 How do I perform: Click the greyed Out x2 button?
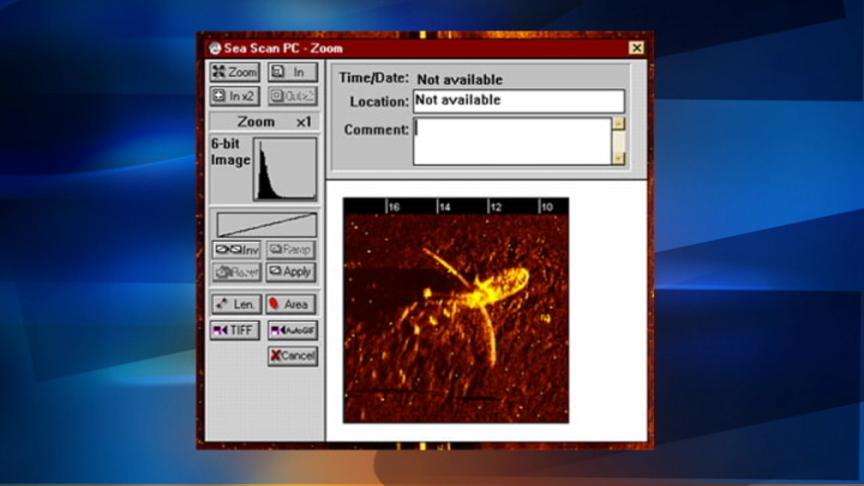click(293, 96)
